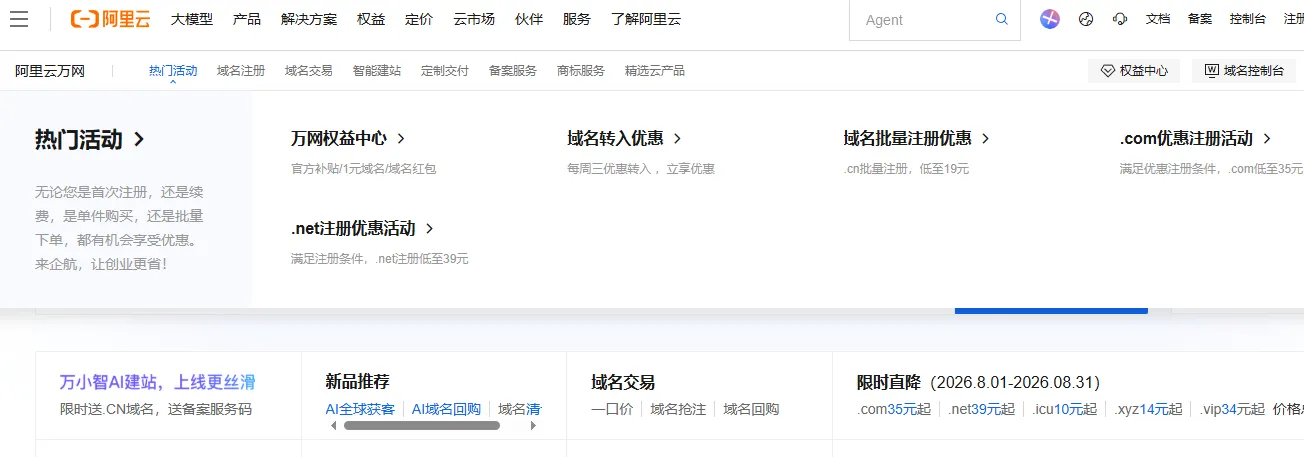1304x457 pixels.
Task: Open the 解决方案 top menu
Action: tap(309, 19)
